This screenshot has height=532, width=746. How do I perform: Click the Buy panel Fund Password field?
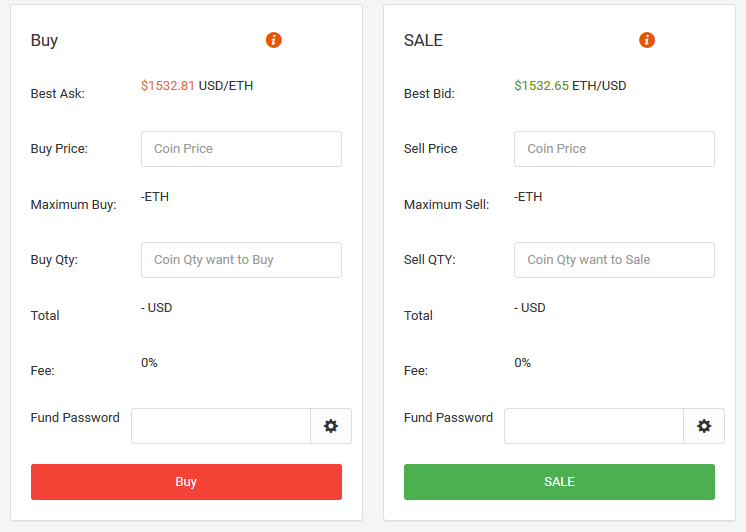point(221,426)
